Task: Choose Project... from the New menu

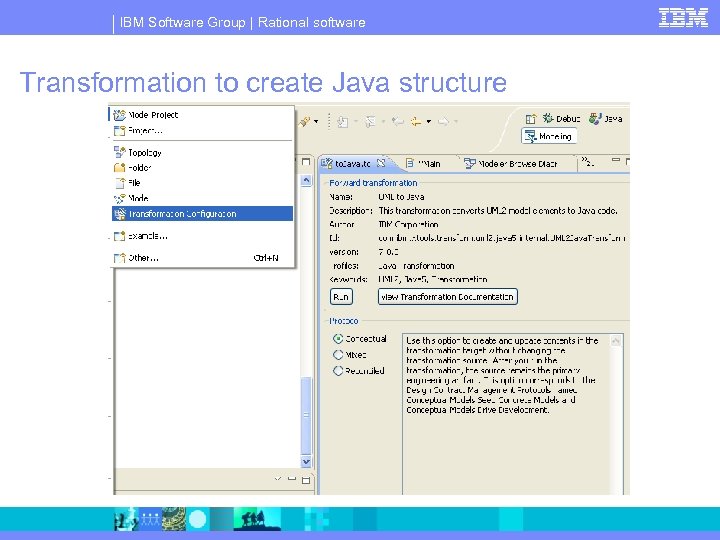Action: 202,131
